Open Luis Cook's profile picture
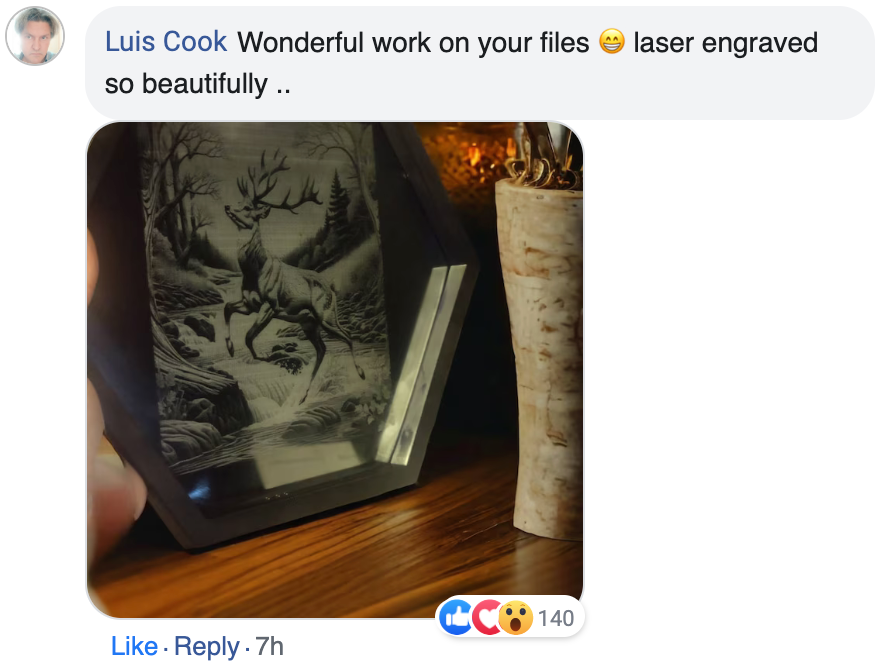884x668 pixels. (x=35, y=36)
